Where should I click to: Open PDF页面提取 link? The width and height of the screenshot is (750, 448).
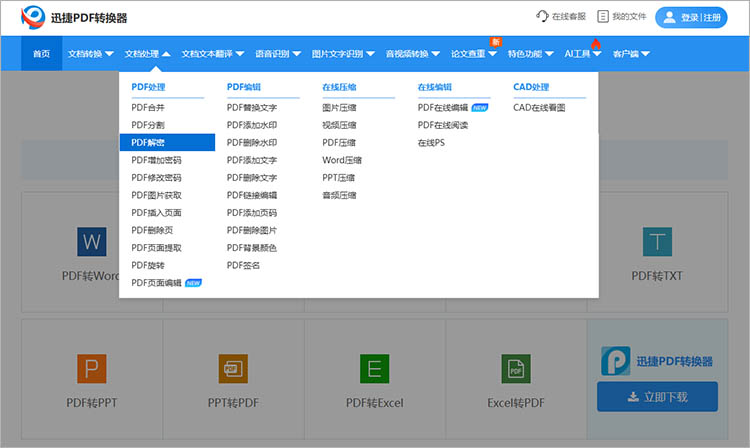156,248
